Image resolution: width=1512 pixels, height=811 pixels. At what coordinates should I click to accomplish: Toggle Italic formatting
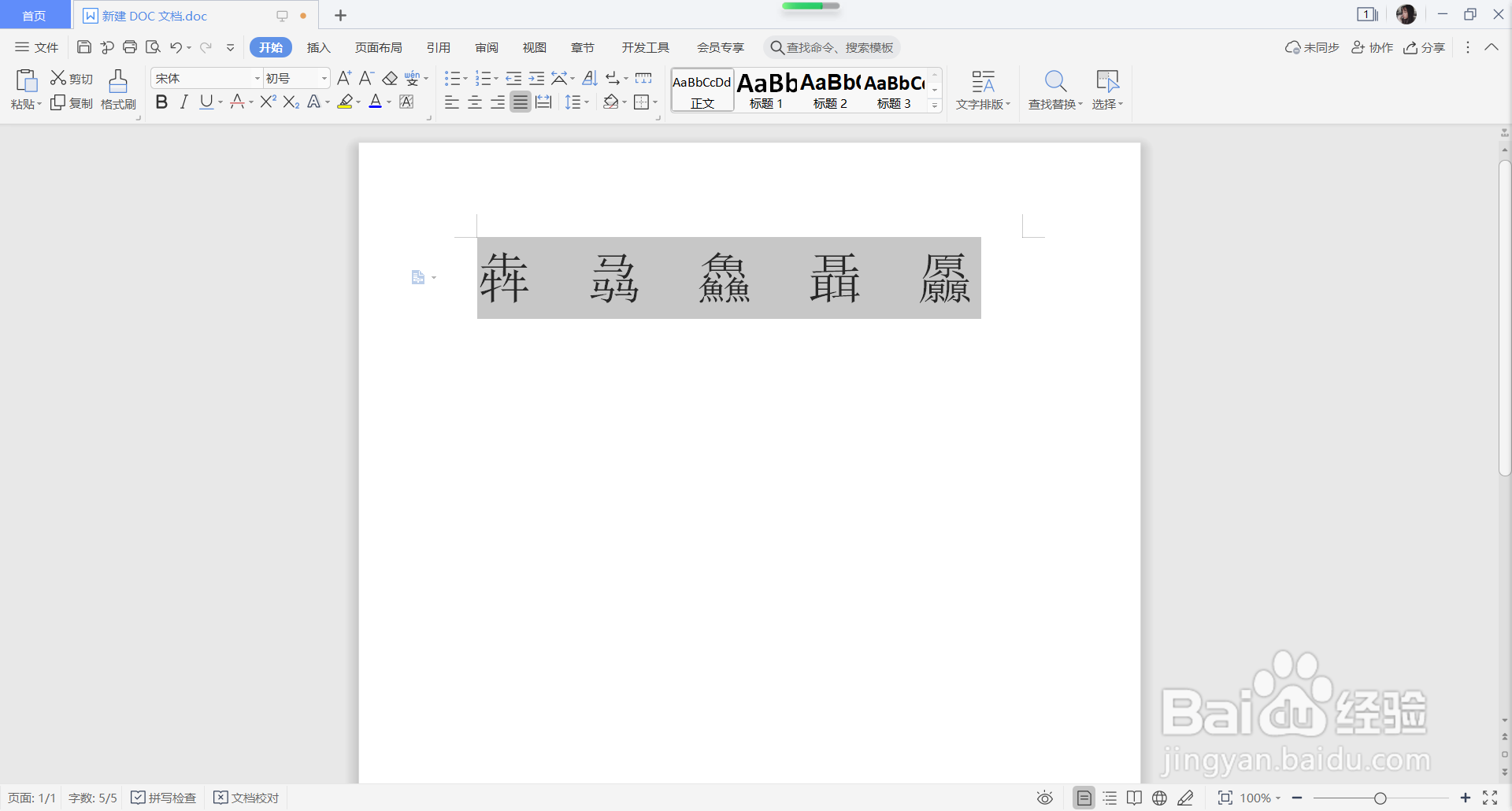point(183,102)
